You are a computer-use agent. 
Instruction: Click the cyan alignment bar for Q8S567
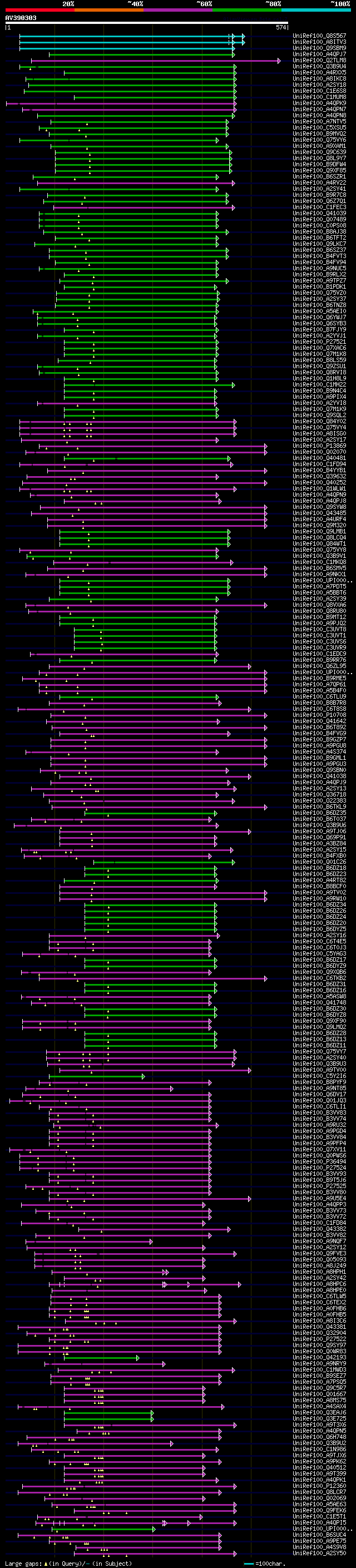click(x=132, y=36)
